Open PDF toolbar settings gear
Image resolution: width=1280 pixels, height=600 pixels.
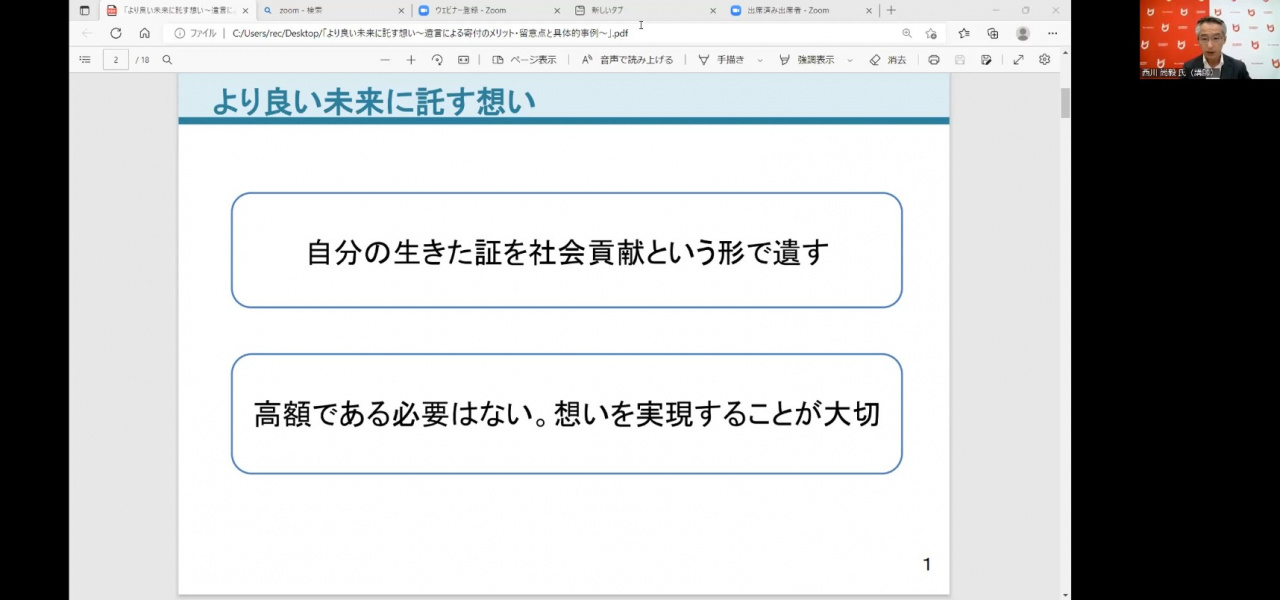tap(1044, 60)
